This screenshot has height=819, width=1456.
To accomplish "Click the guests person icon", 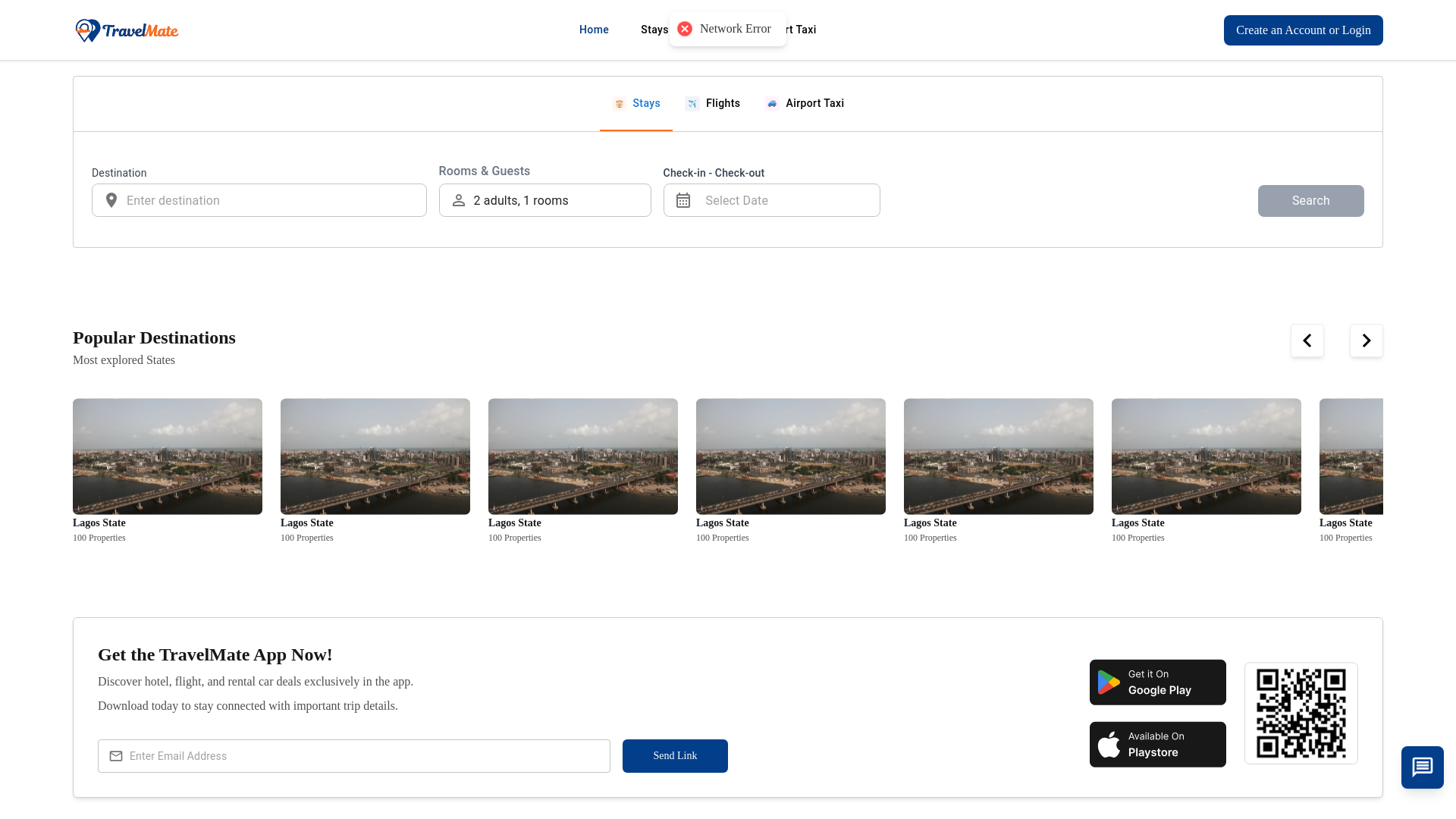I will click(459, 200).
